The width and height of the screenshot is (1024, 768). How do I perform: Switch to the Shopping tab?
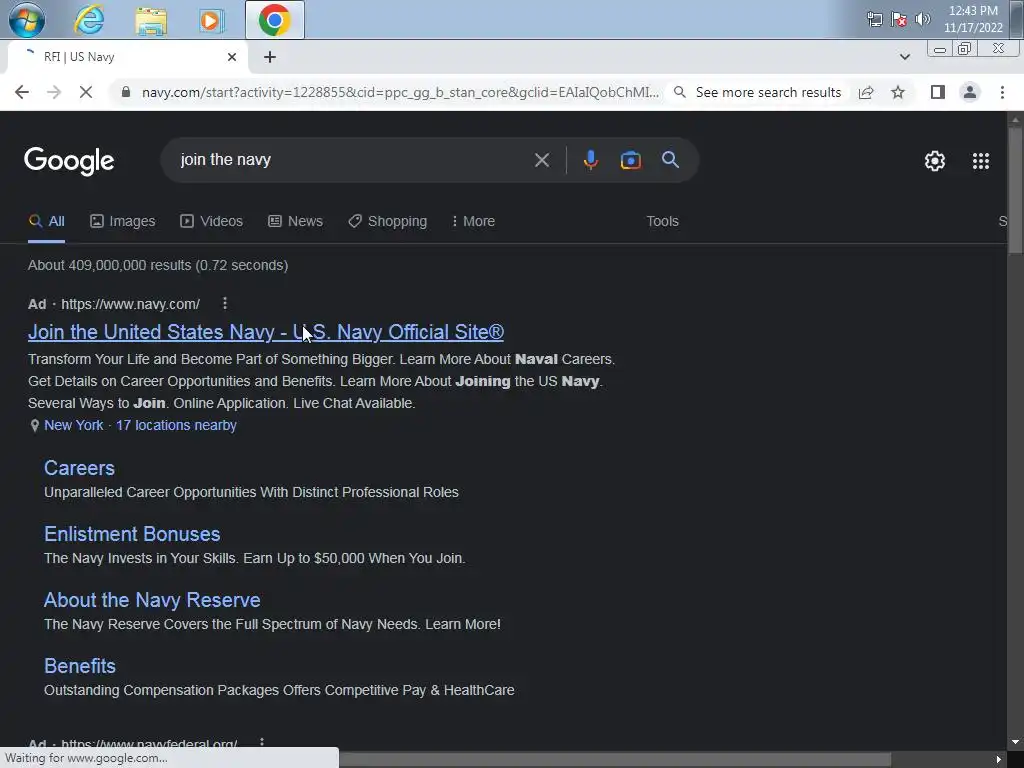click(387, 221)
